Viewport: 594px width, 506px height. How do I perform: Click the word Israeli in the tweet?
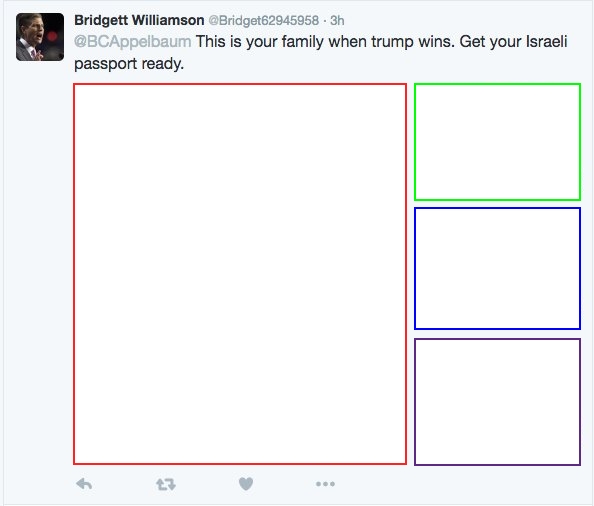coord(546,41)
